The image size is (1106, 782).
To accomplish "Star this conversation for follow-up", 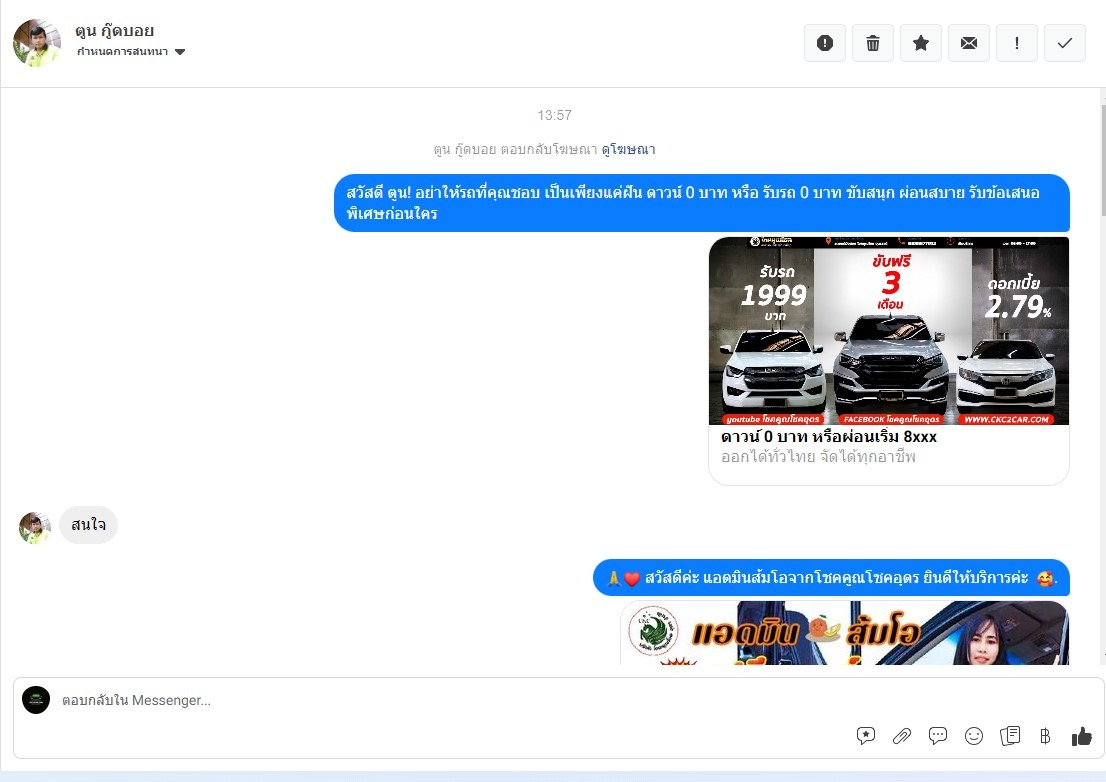I will pyautogui.click(x=921, y=43).
